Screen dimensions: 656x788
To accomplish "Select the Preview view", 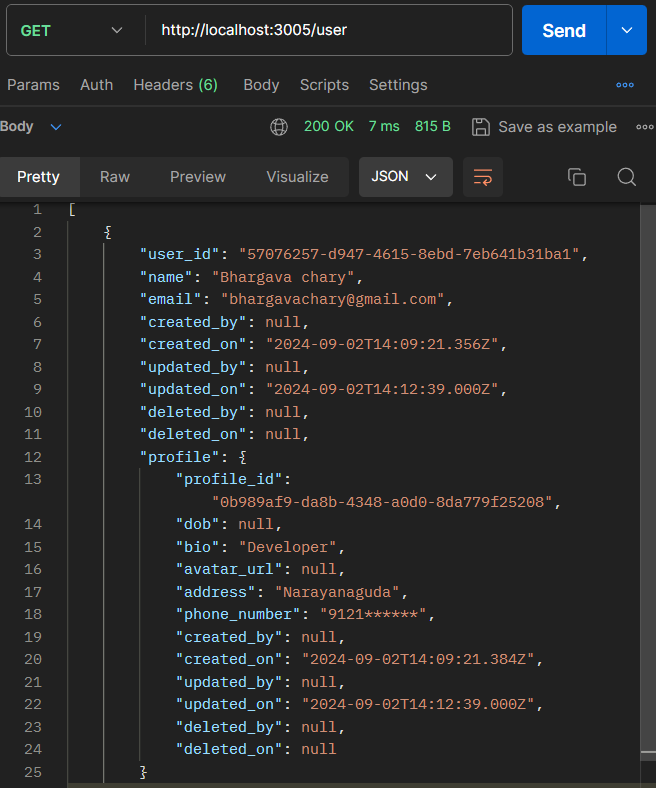I will click(198, 177).
